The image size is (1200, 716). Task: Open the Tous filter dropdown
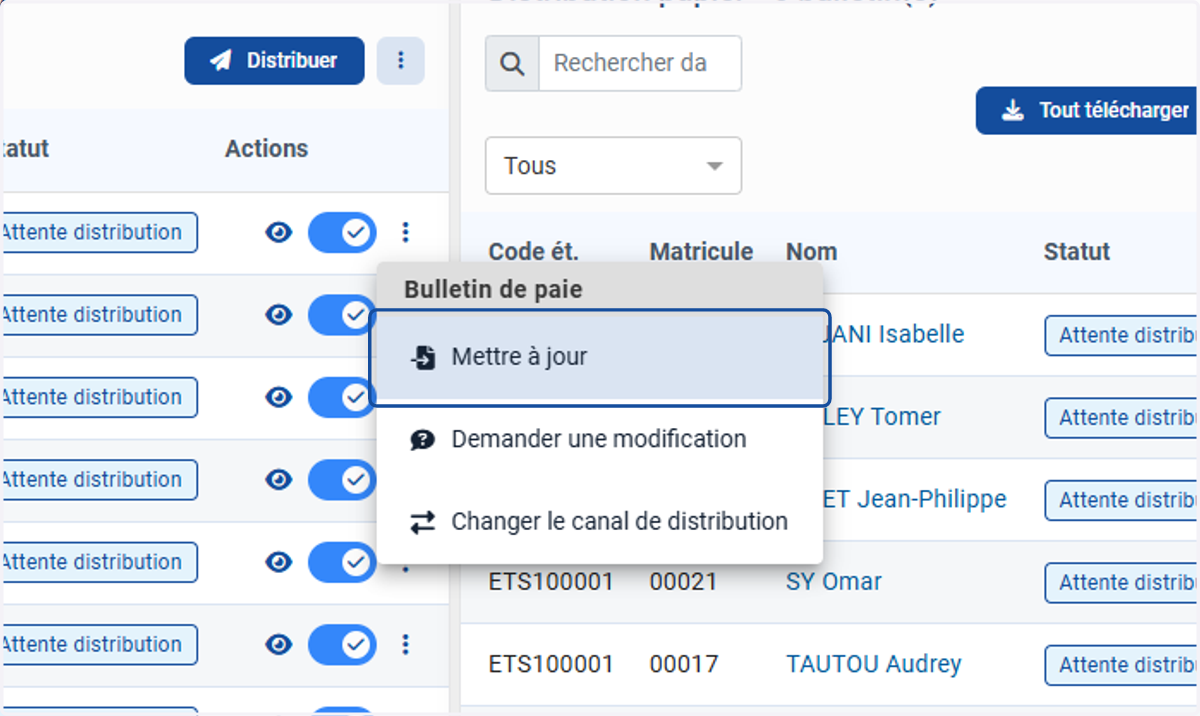[613, 166]
